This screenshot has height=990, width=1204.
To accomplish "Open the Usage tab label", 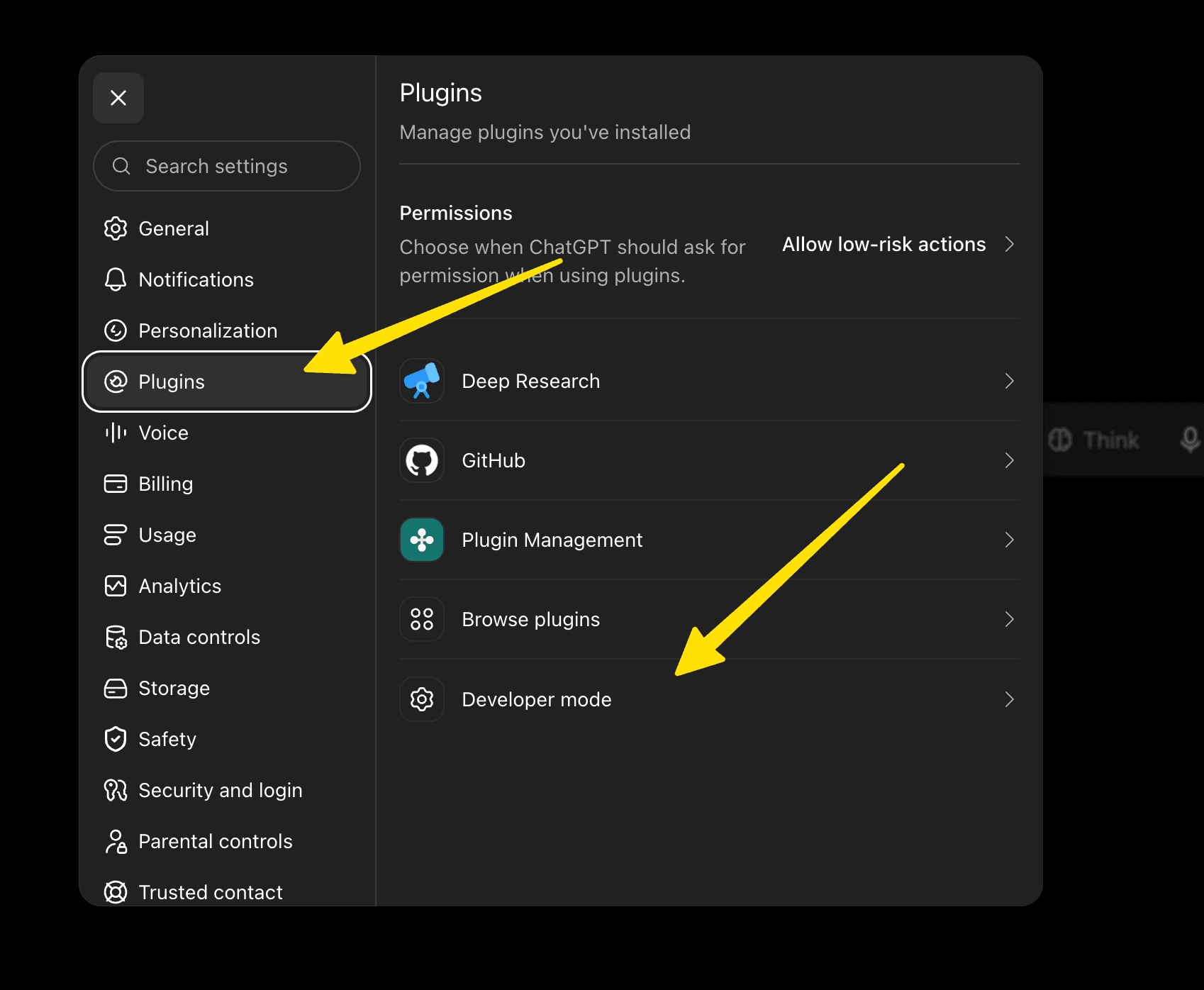I will (x=167, y=535).
